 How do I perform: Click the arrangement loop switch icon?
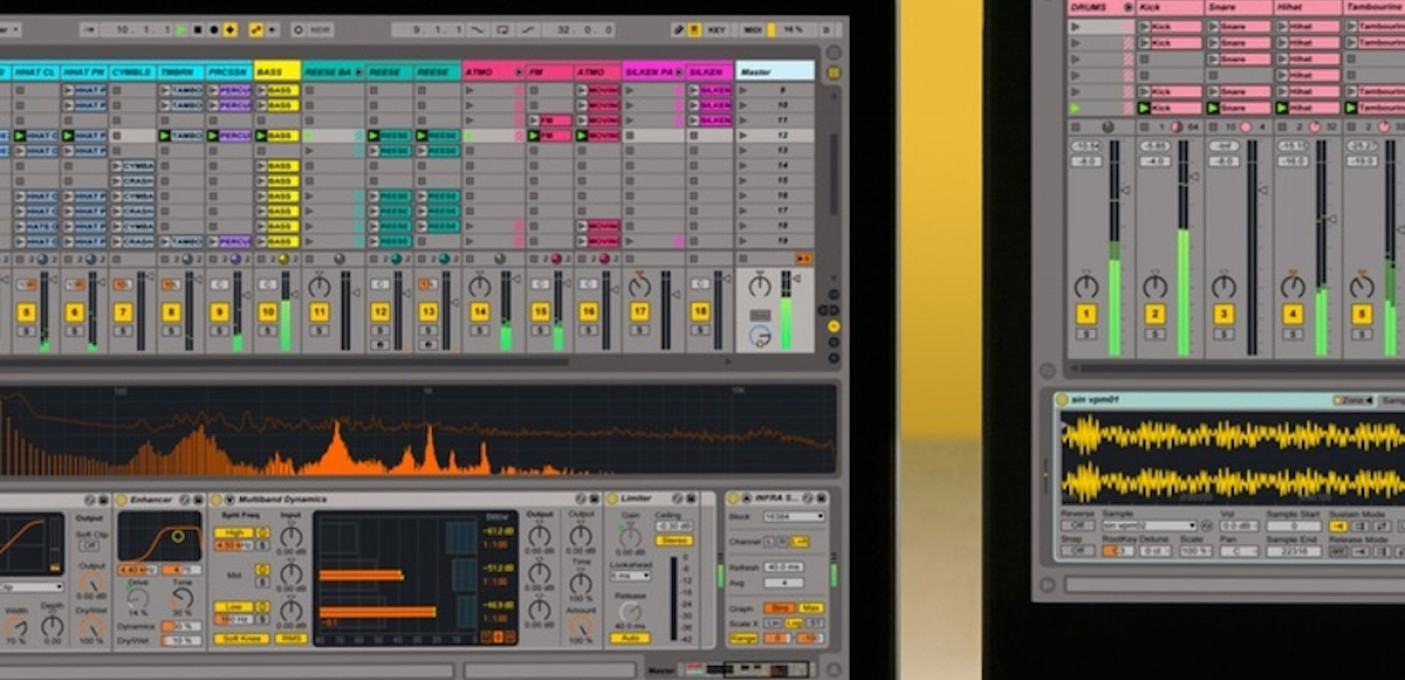click(x=503, y=30)
